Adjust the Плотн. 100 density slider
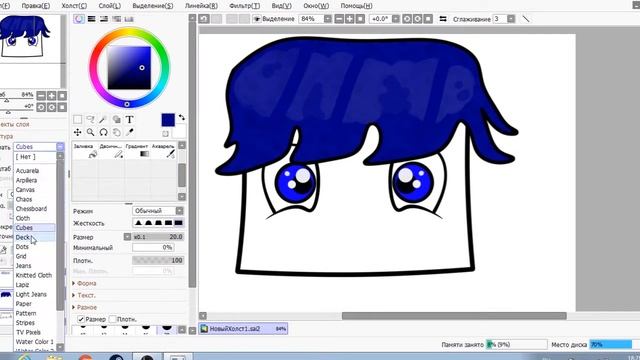The width and height of the screenshot is (640, 360). pyautogui.click(x=158, y=260)
